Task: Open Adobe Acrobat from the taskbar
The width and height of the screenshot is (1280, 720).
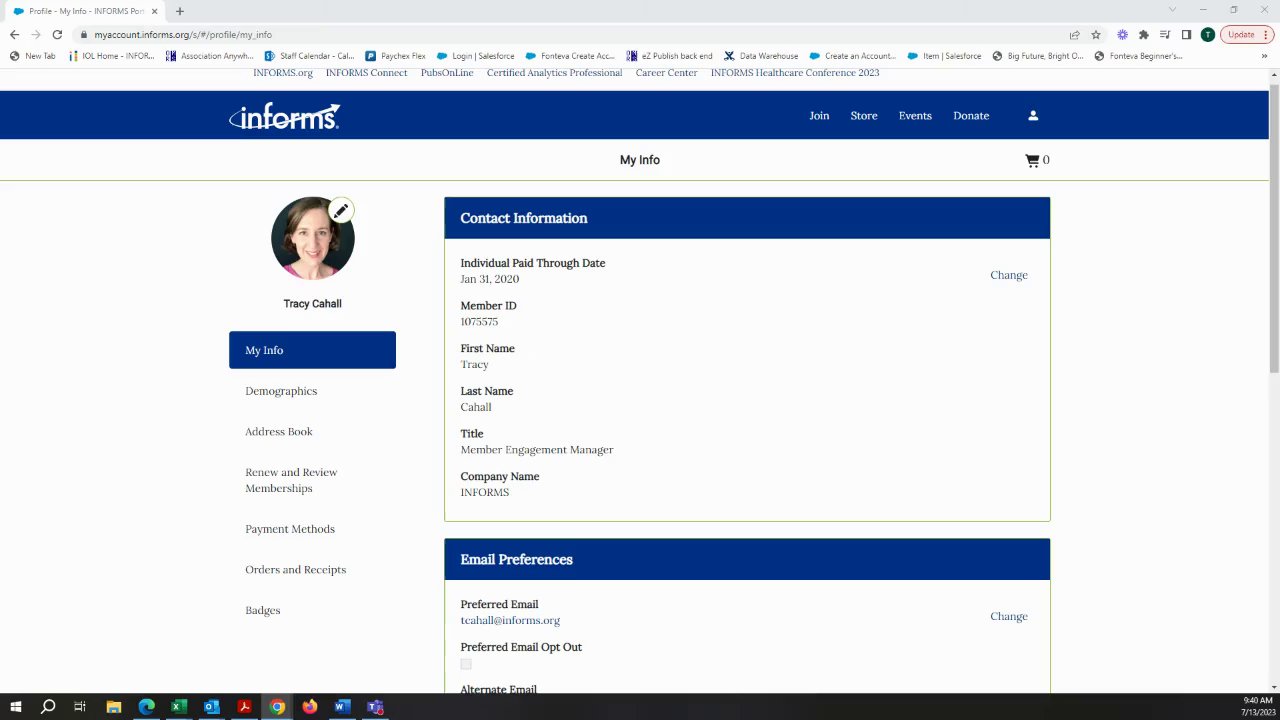Action: [x=244, y=707]
